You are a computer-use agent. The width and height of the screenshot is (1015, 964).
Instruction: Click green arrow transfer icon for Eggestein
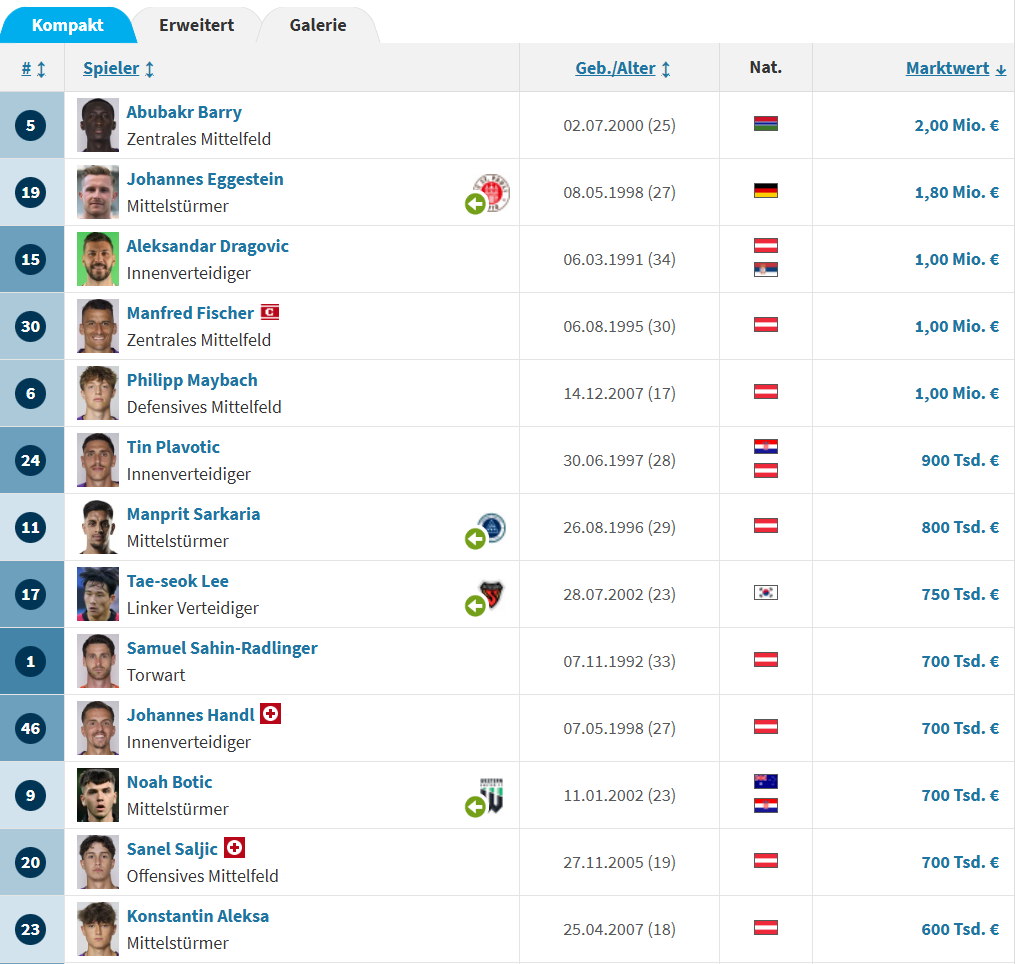coord(475,204)
